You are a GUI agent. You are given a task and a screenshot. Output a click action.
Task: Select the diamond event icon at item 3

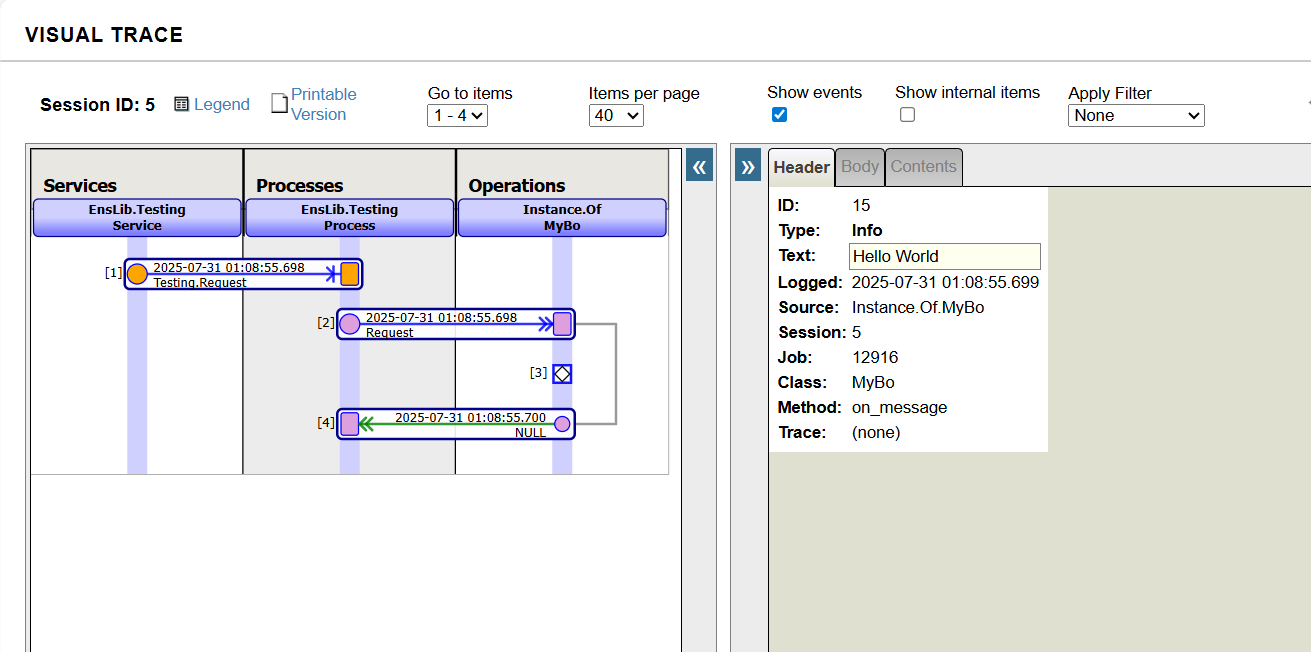[x=562, y=374]
